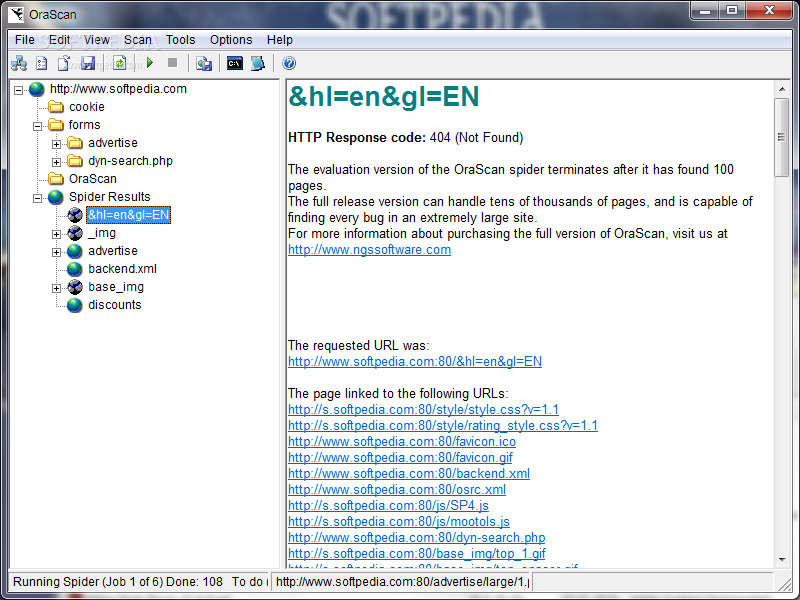Collapse the Spider Results node
The image size is (800, 600).
coord(37,198)
